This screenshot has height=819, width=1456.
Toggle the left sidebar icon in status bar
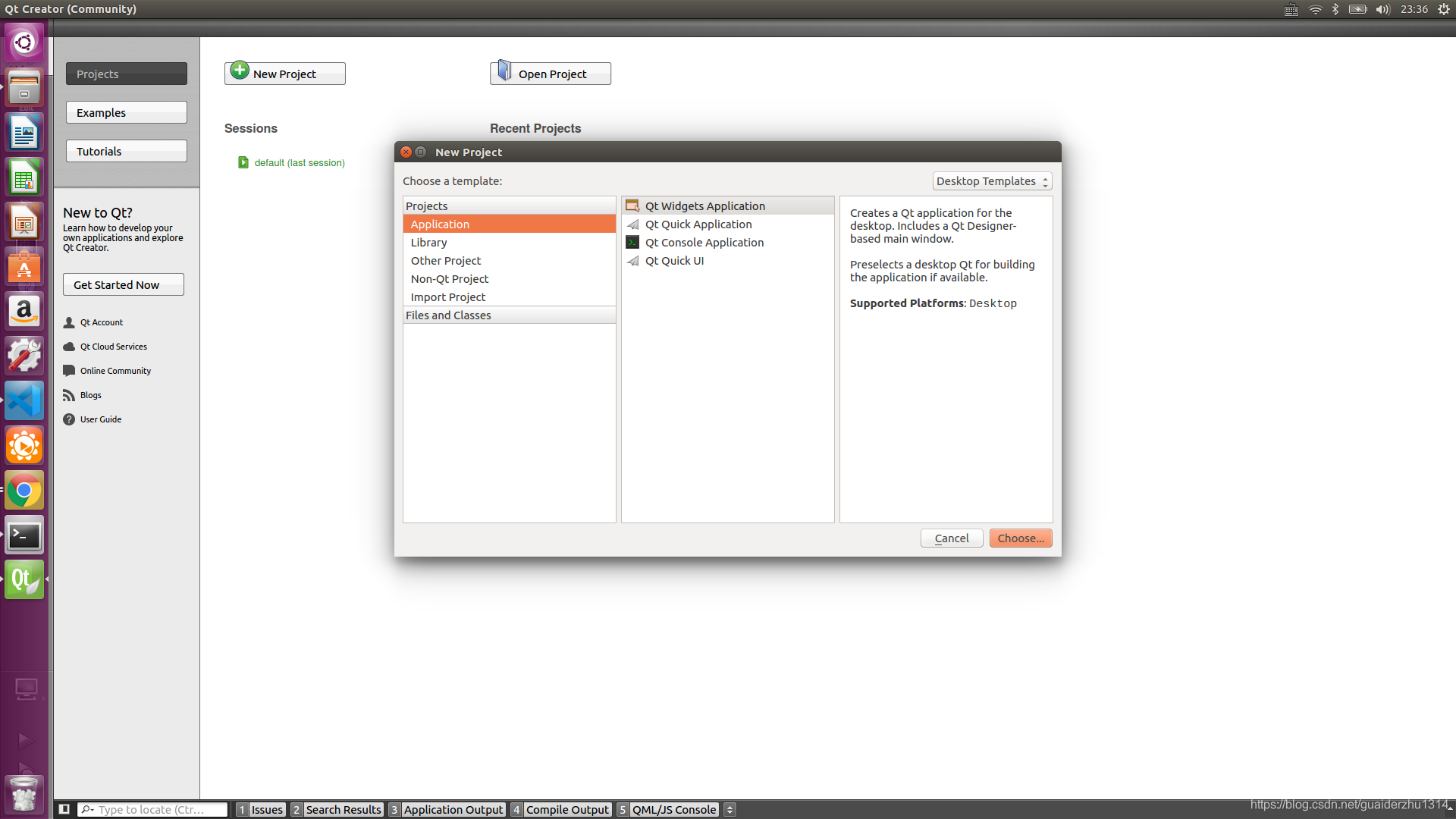(x=64, y=809)
